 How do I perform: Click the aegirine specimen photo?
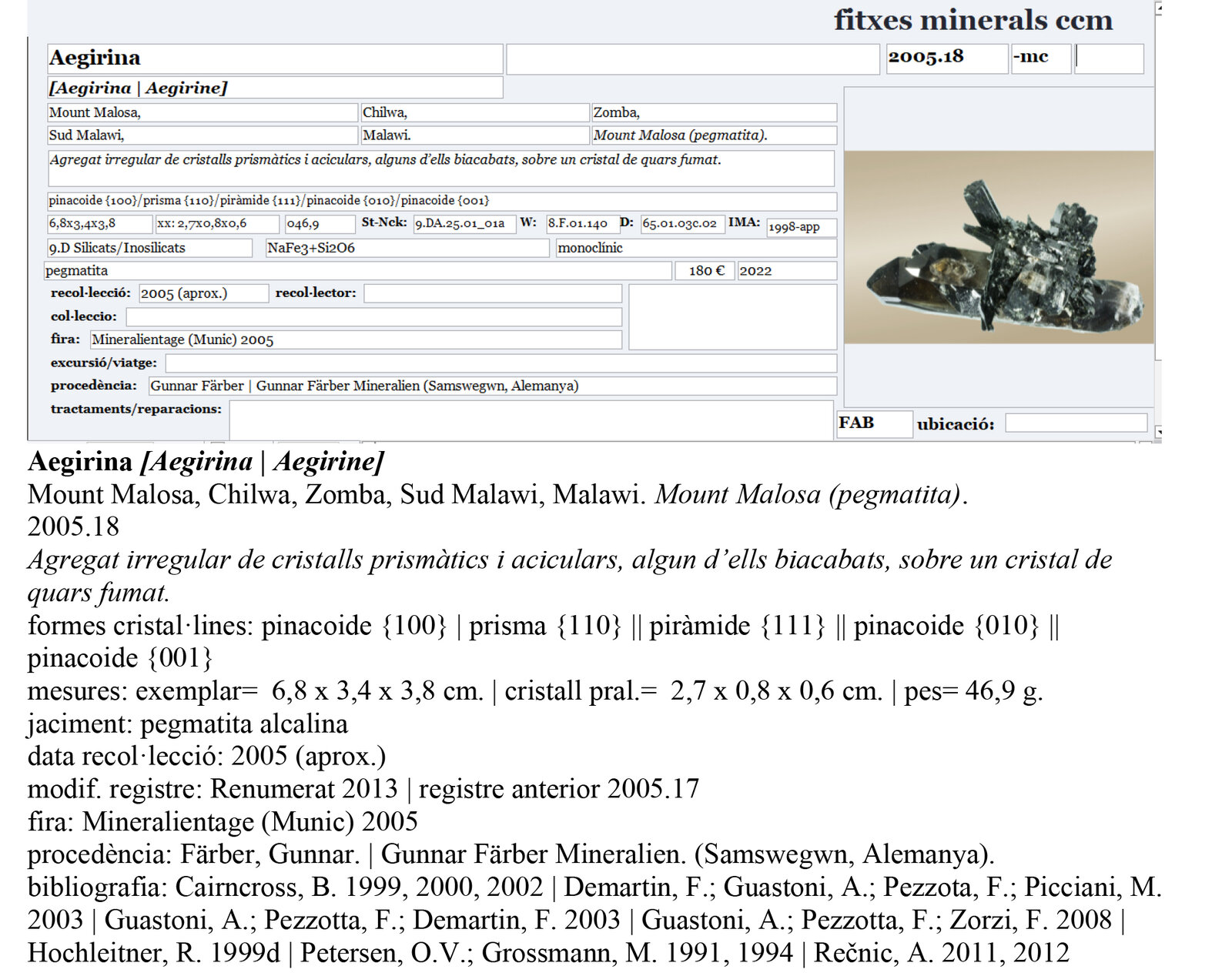pos(999,247)
